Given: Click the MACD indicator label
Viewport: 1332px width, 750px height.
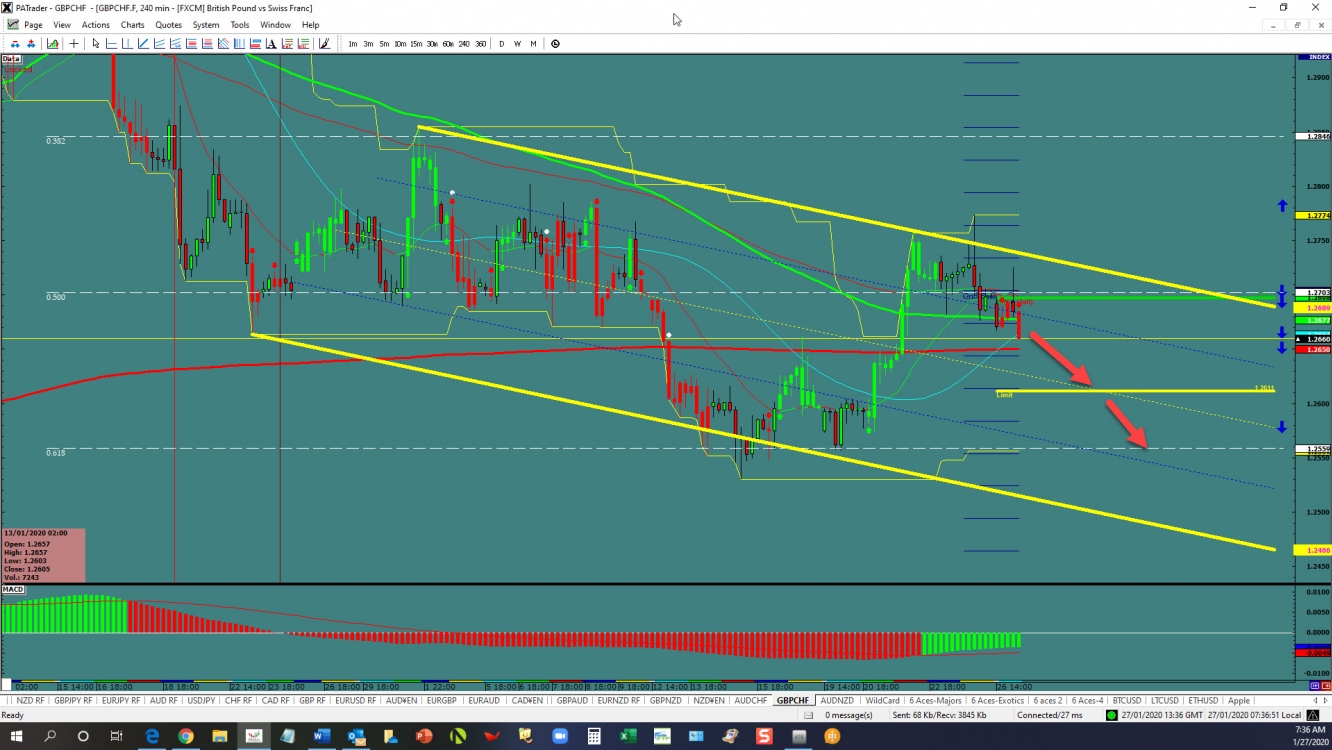Looking at the screenshot, I should coord(13,590).
